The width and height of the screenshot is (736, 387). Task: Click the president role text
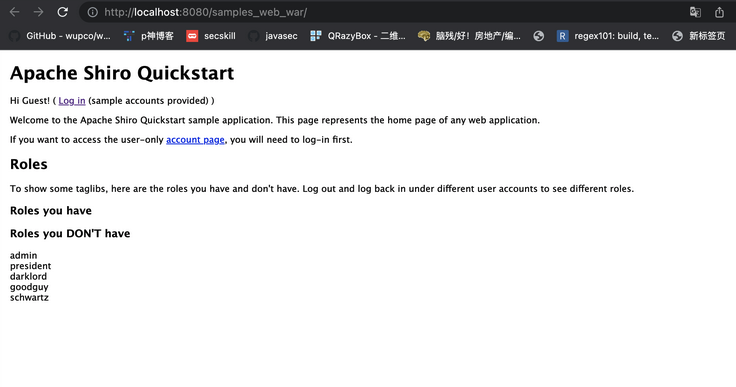click(x=31, y=266)
